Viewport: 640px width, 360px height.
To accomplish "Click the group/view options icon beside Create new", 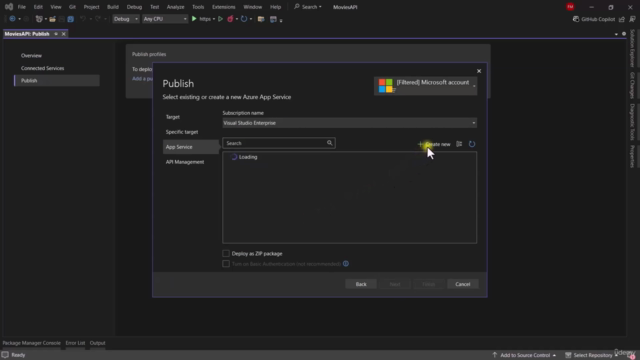I will [459, 144].
